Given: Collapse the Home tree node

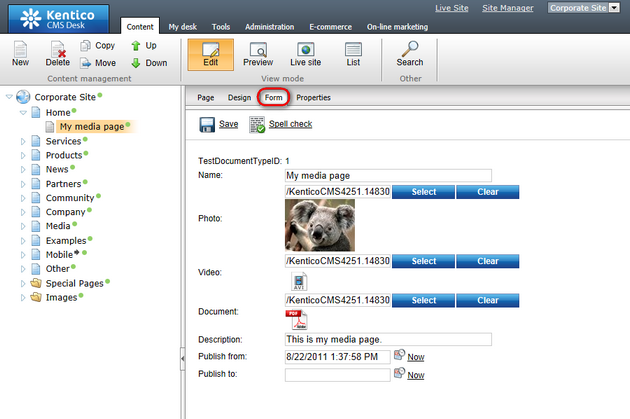Looking at the screenshot, I should pyautogui.click(x=23, y=112).
